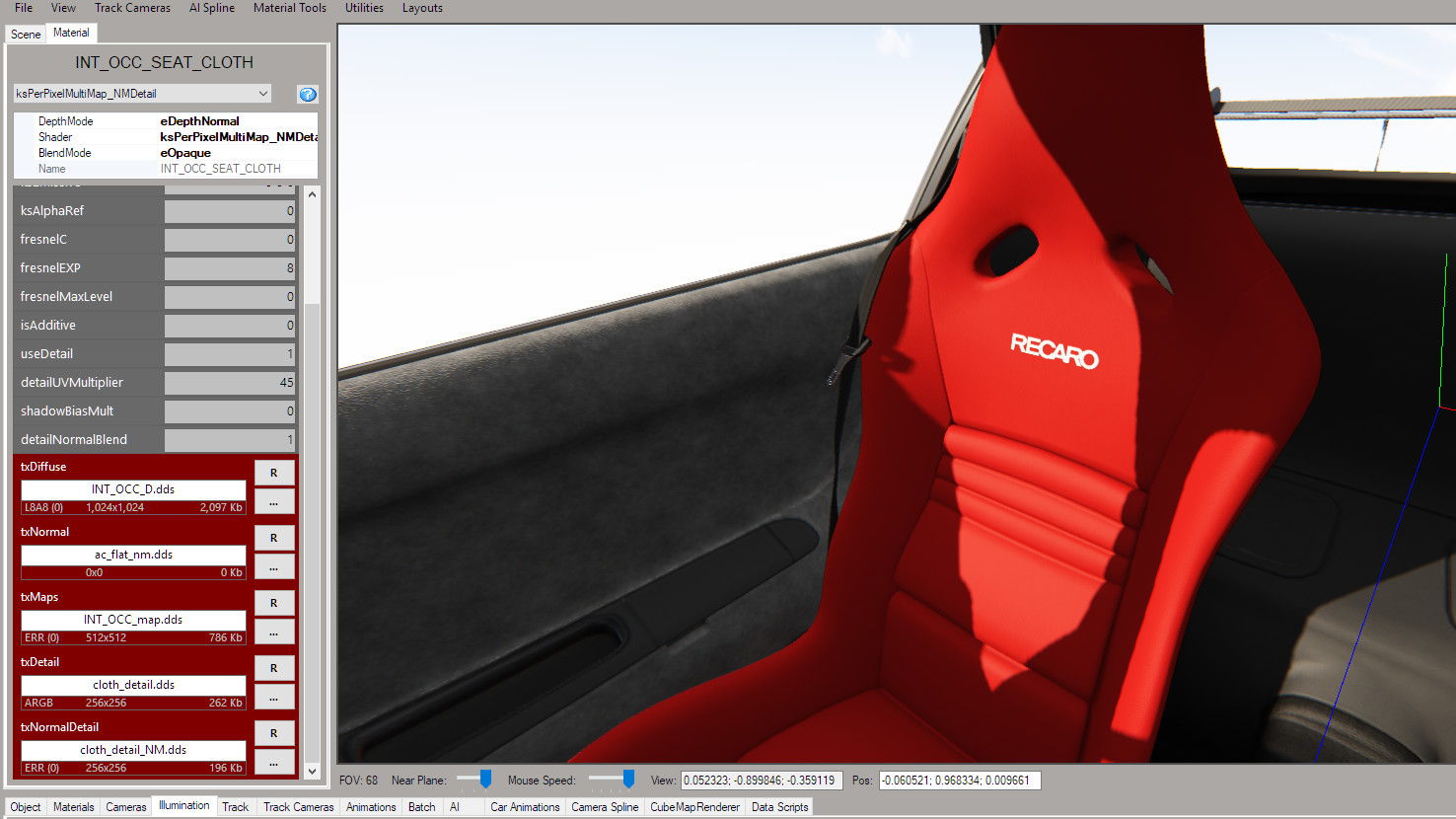This screenshot has width=1456, height=819.
Task: Switch to the Cameras bottom tab
Action: 126,807
